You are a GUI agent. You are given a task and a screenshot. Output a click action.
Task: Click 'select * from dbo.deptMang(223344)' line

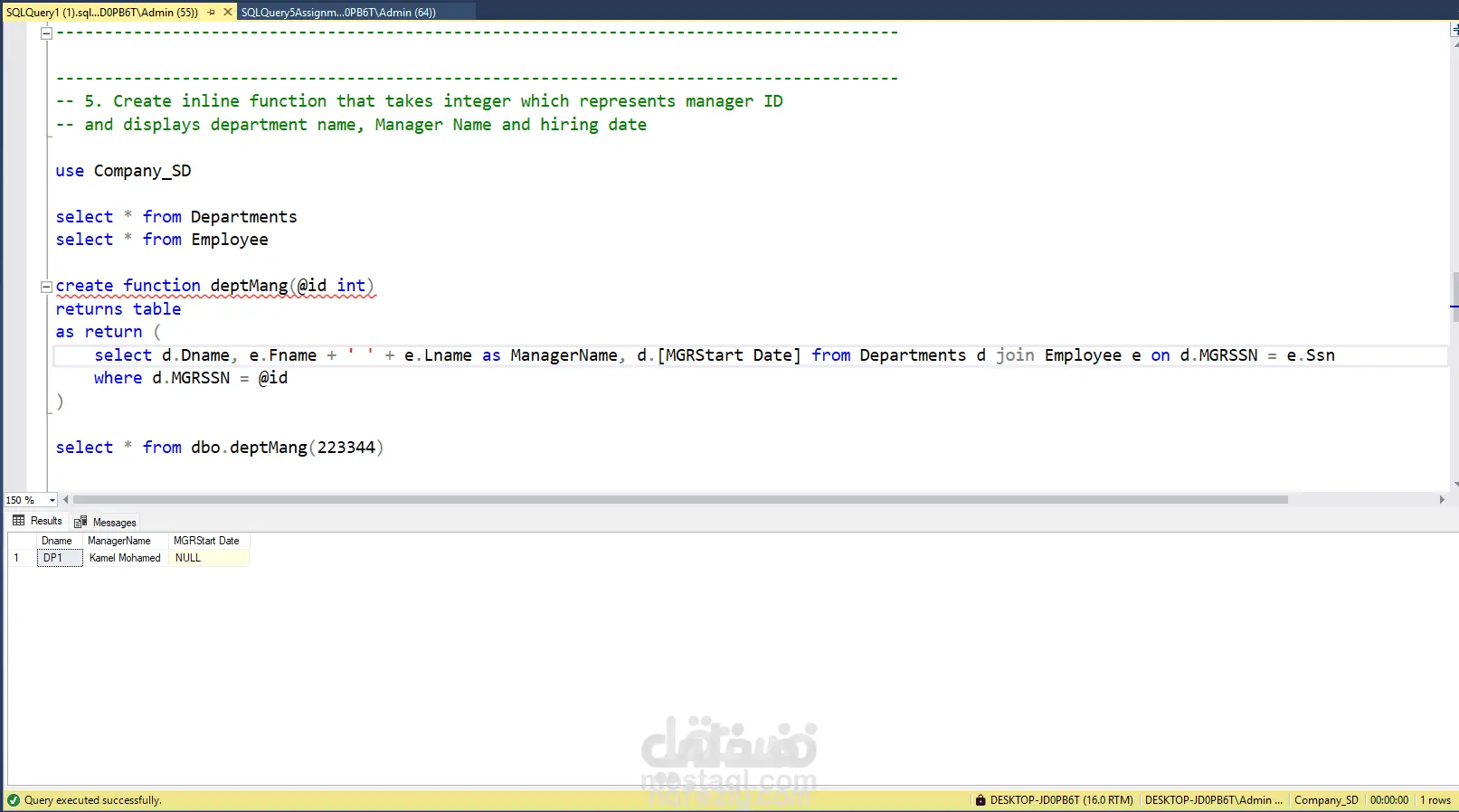pos(220,448)
